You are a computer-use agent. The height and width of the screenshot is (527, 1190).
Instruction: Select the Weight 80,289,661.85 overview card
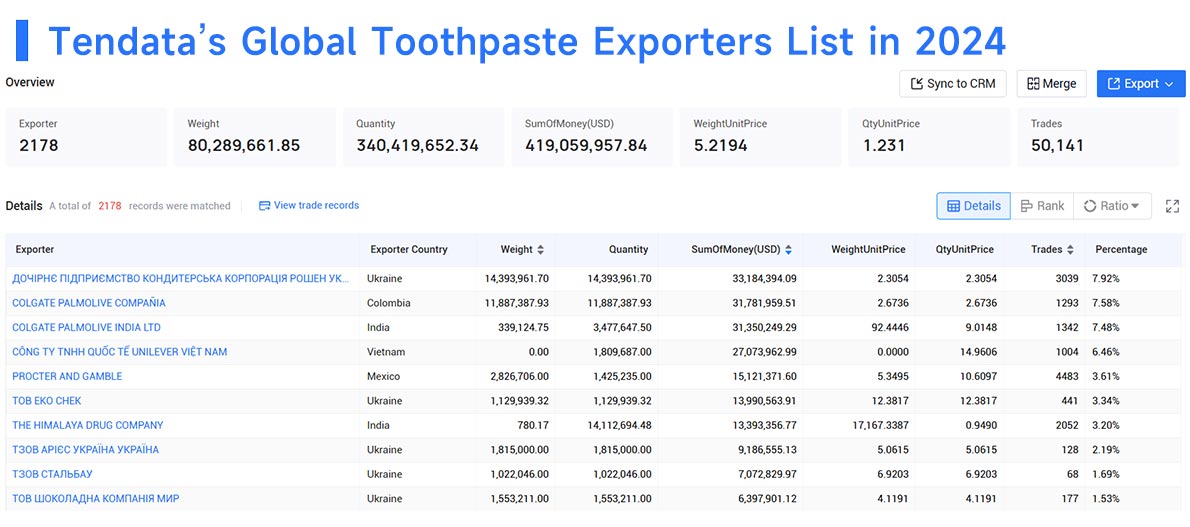[255, 137]
